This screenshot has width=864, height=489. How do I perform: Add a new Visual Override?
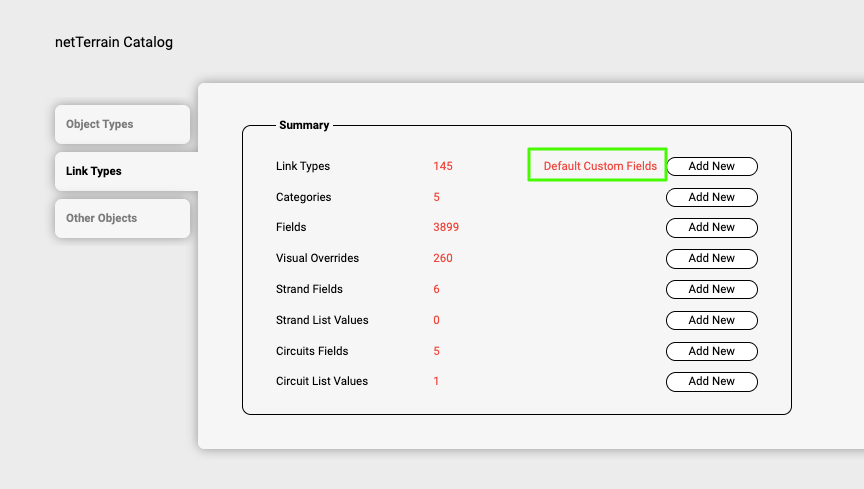tap(711, 258)
